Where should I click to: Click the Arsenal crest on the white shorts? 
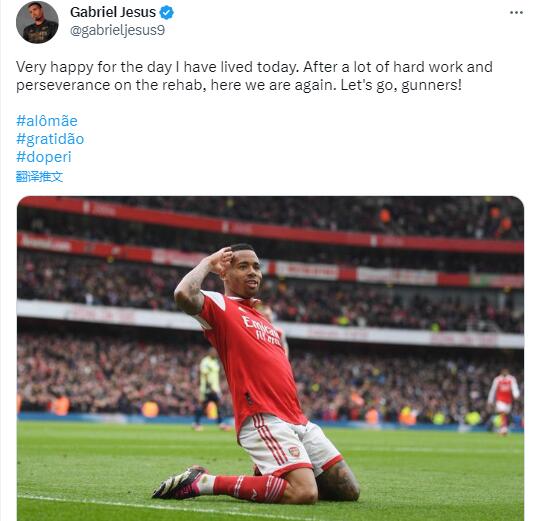click(x=294, y=451)
